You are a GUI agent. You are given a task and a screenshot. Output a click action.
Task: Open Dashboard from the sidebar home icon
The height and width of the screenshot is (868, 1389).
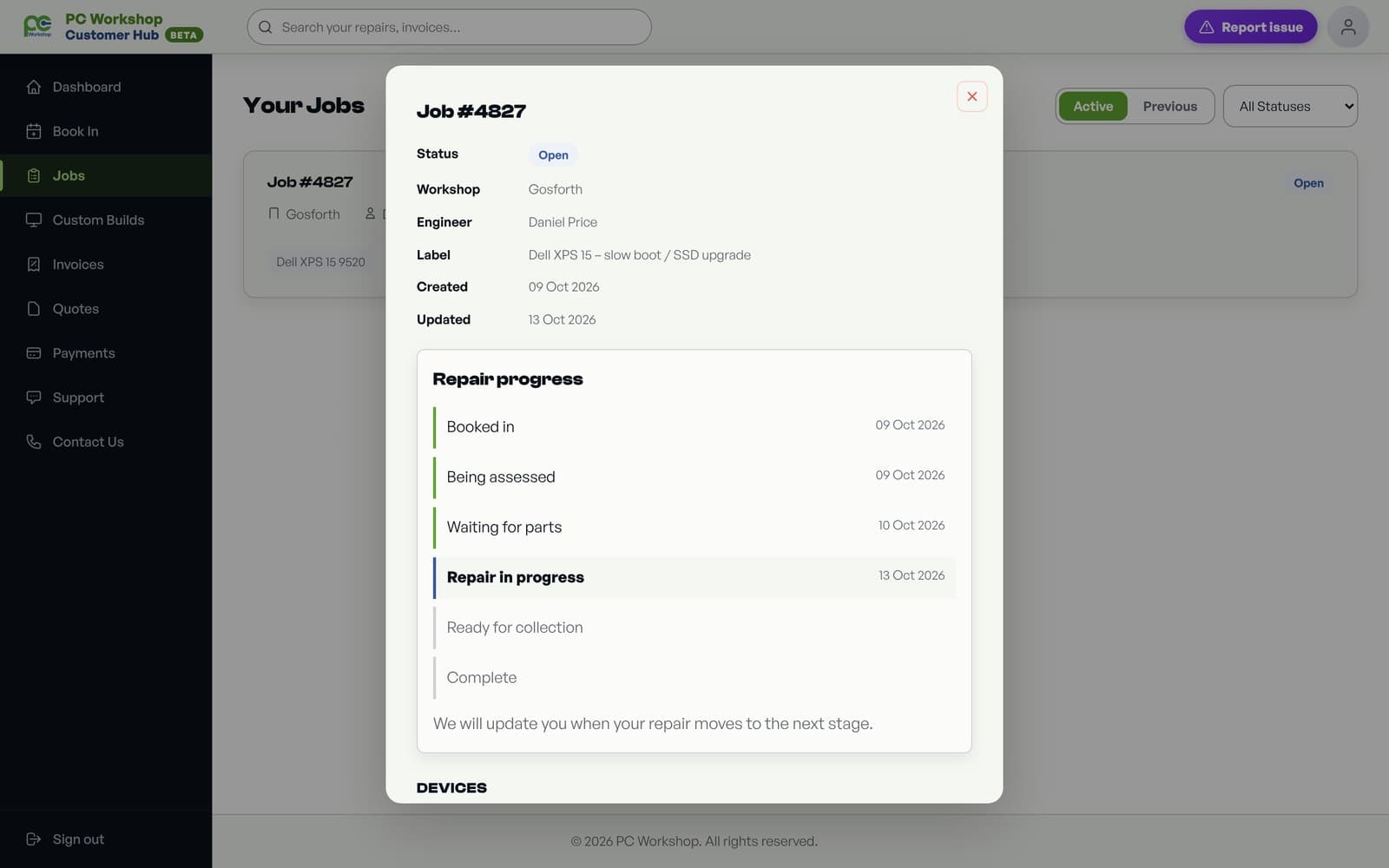pos(34,87)
